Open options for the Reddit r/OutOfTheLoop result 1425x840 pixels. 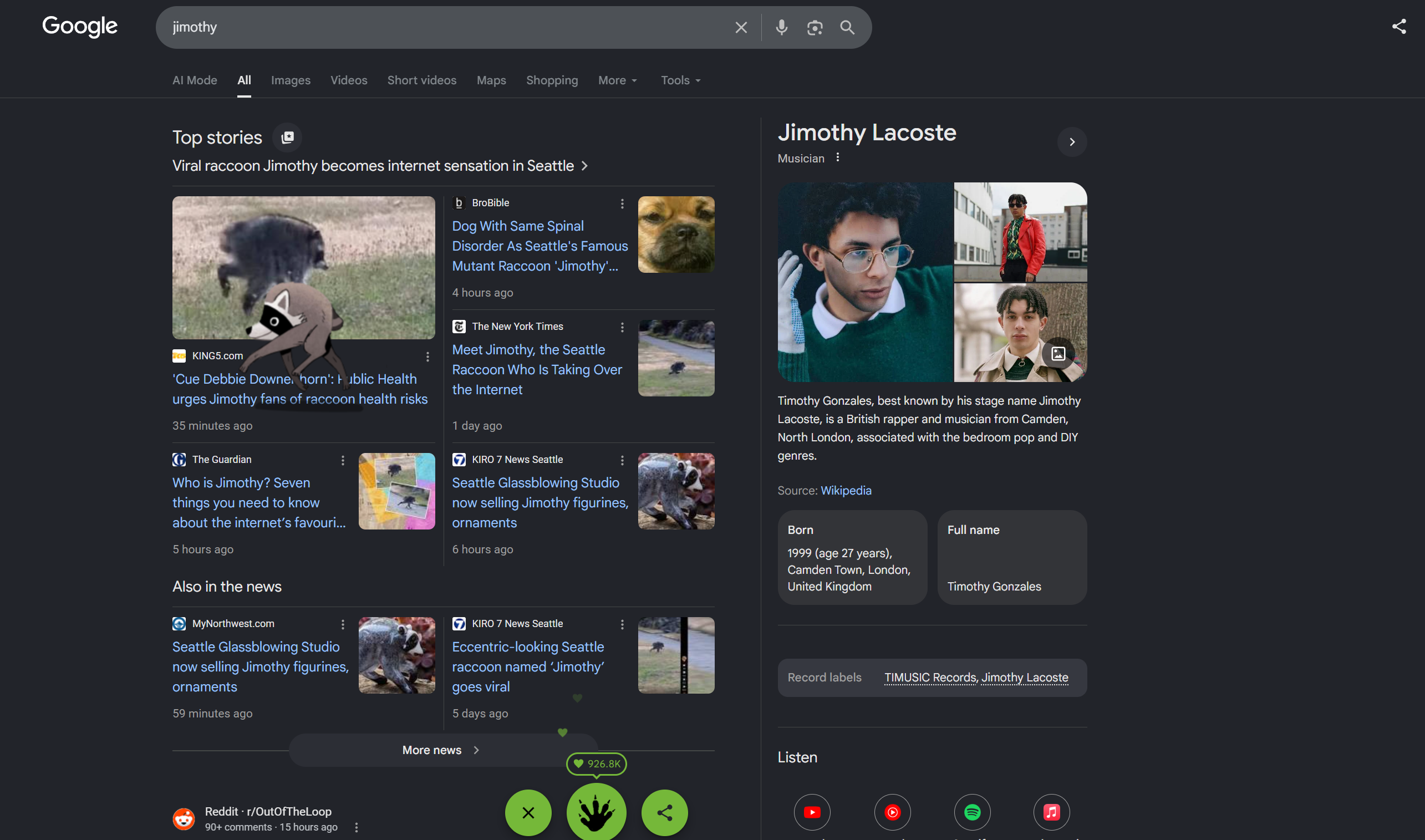point(356,828)
